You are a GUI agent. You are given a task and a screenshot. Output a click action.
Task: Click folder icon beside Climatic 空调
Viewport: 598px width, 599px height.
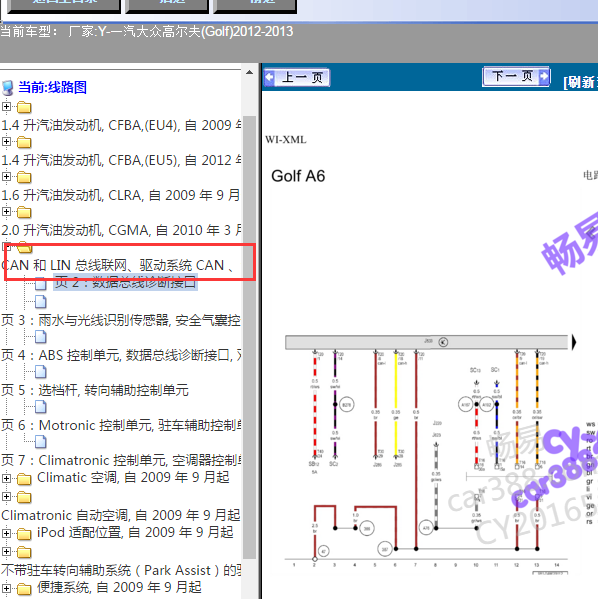(24, 479)
